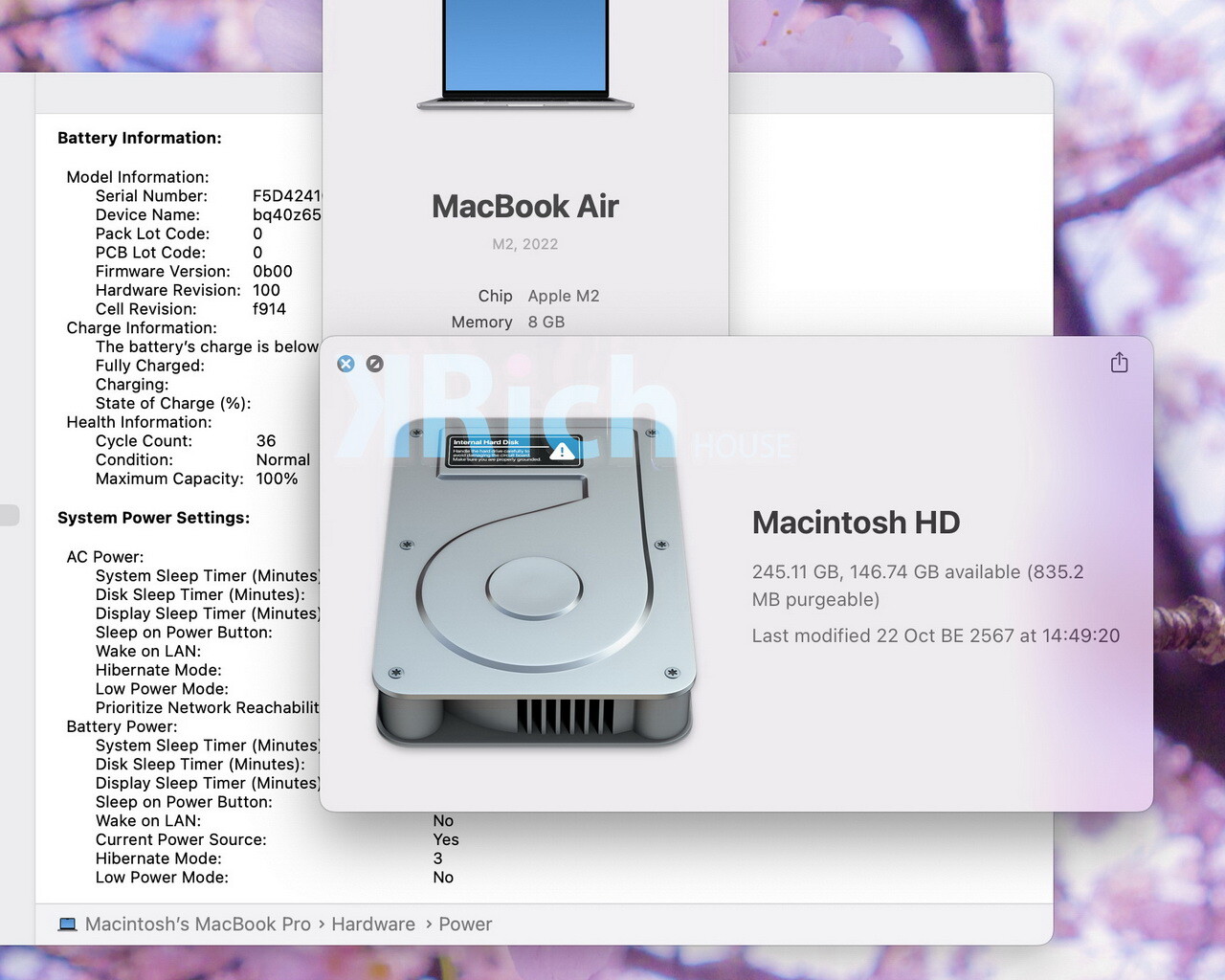The height and width of the screenshot is (980, 1225).
Task: Click the AC Power subheading
Action: click(x=105, y=557)
